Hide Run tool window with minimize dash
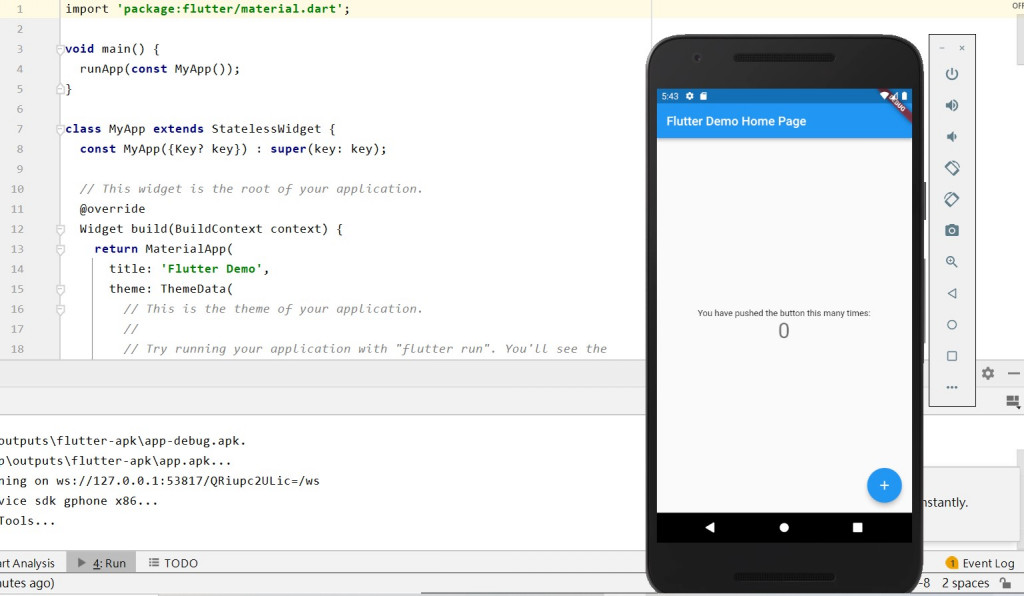 coord(1014,373)
